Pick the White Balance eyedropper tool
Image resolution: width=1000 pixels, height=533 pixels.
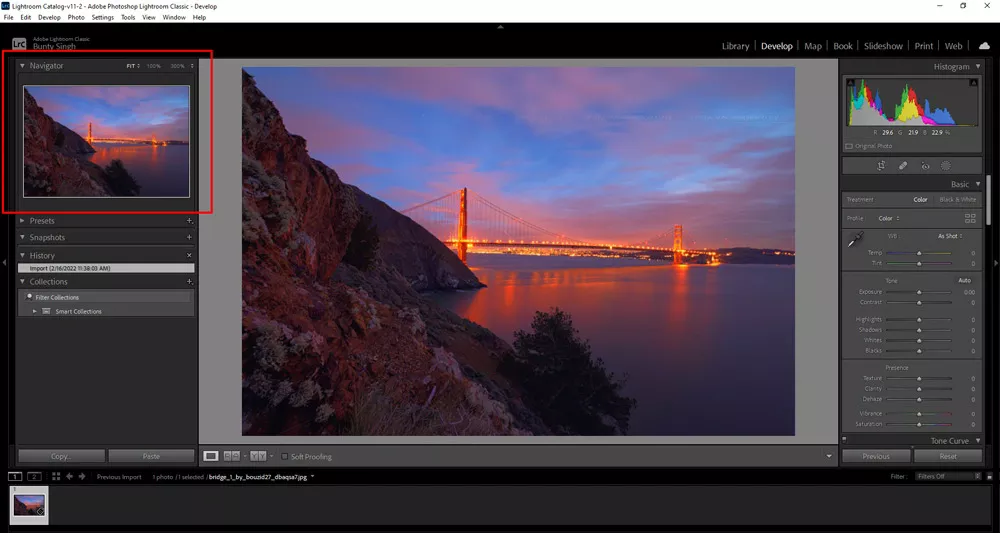(x=855, y=240)
